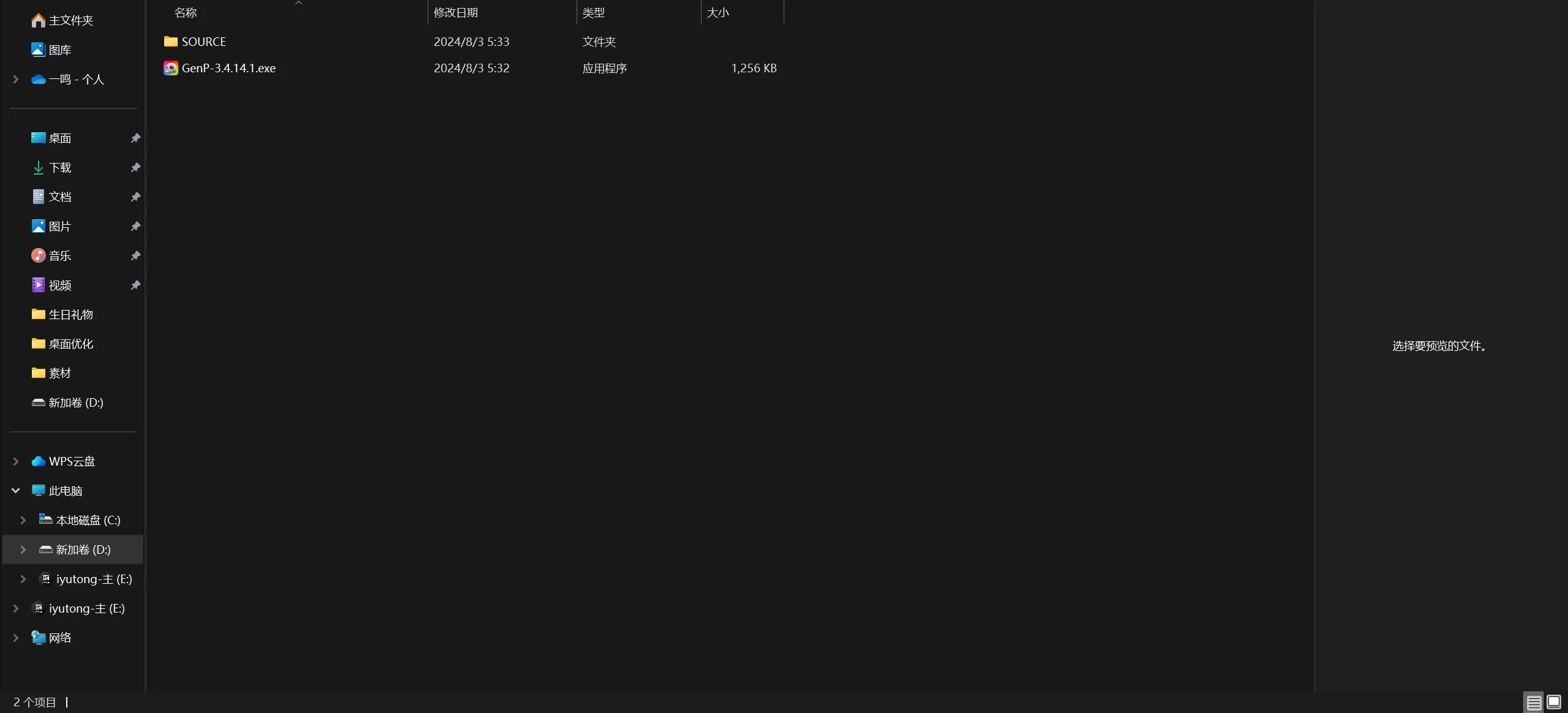Expand the WPS云盘 tree node
Image resolution: width=1568 pixels, height=713 pixels.
tap(16, 461)
